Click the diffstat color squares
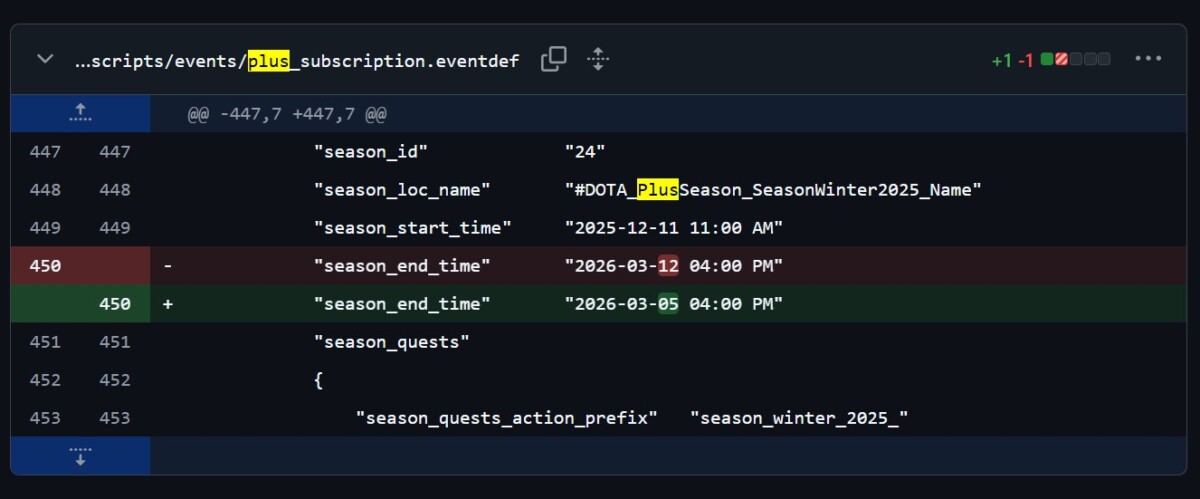Image resolution: width=1200 pixels, height=499 pixels. coord(1075,60)
